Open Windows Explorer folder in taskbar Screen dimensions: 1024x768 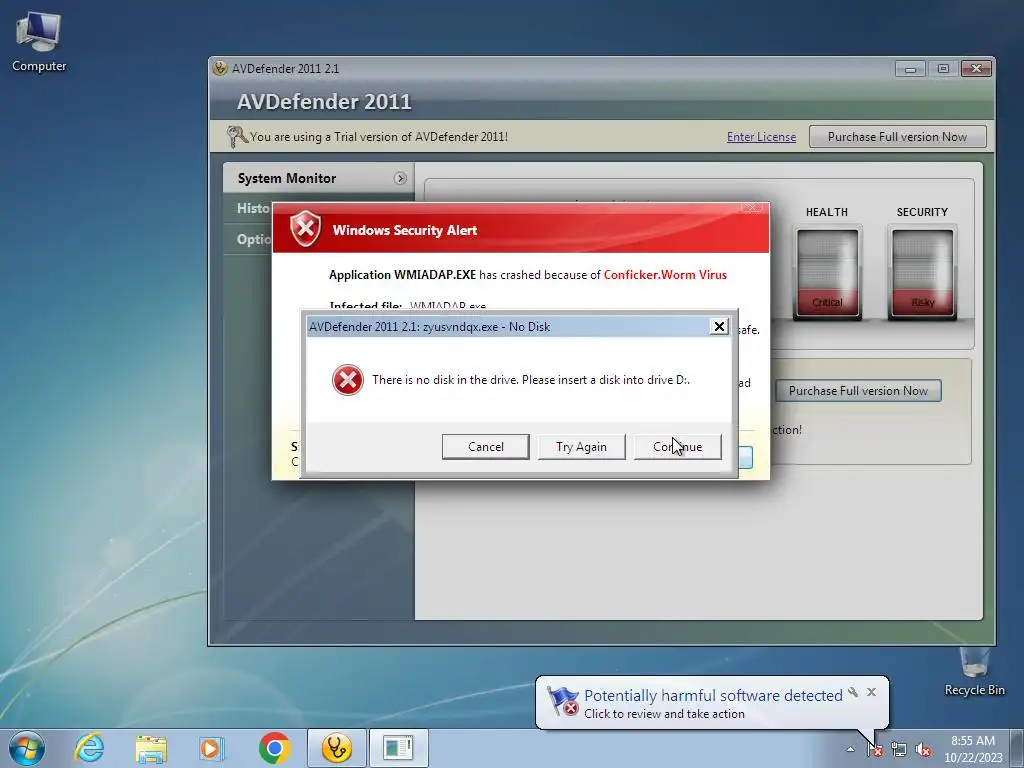[x=151, y=748]
